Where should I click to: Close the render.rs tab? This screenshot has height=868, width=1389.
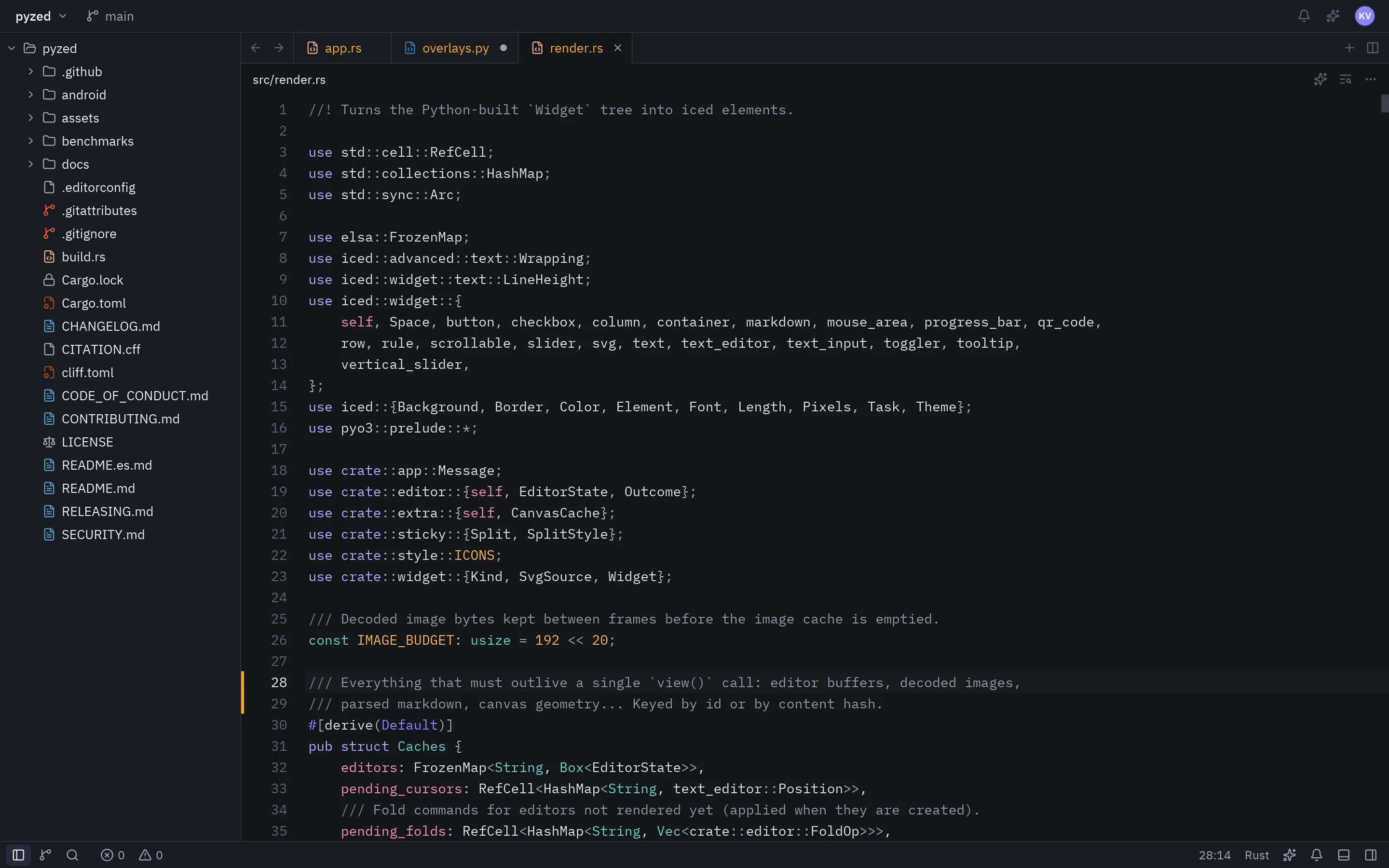[x=618, y=48]
